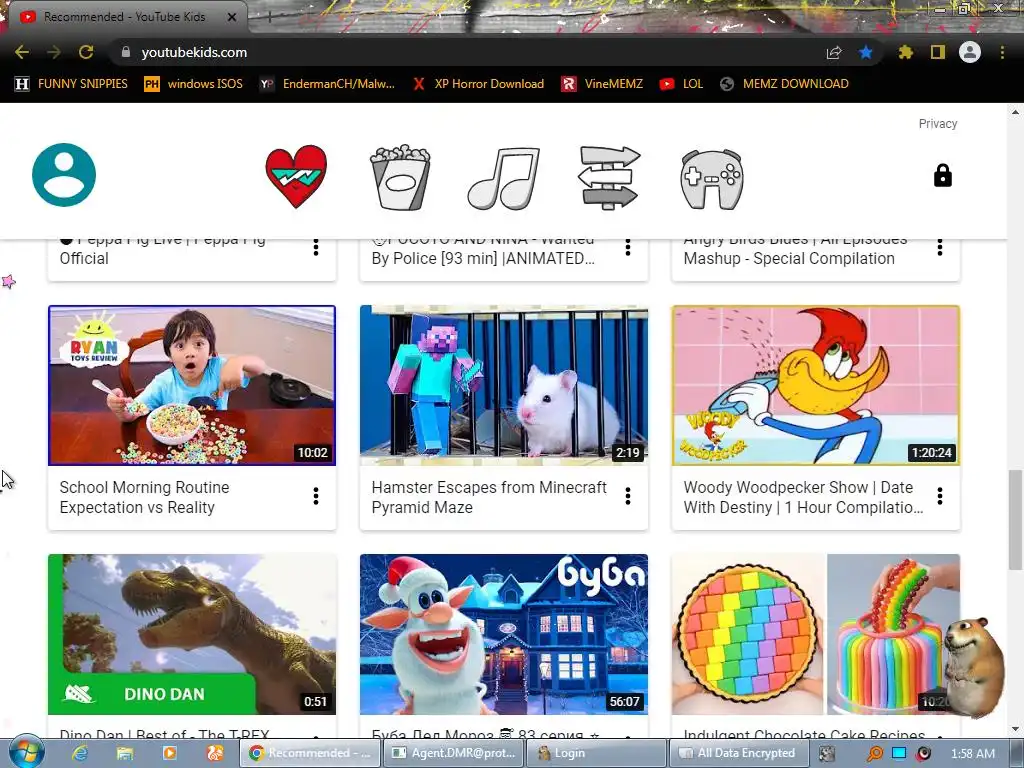Open options for Peppa Pig Live video

click(x=316, y=248)
